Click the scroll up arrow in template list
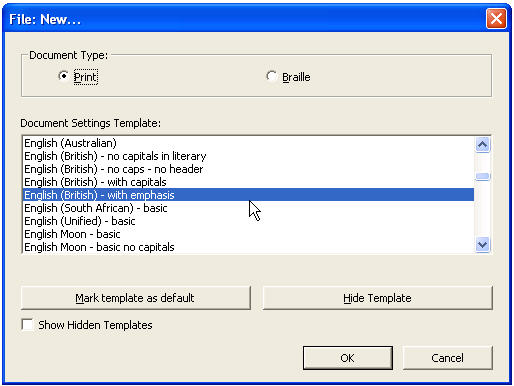Screen dimensions: 514x386 pyautogui.click(x=482, y=145)
